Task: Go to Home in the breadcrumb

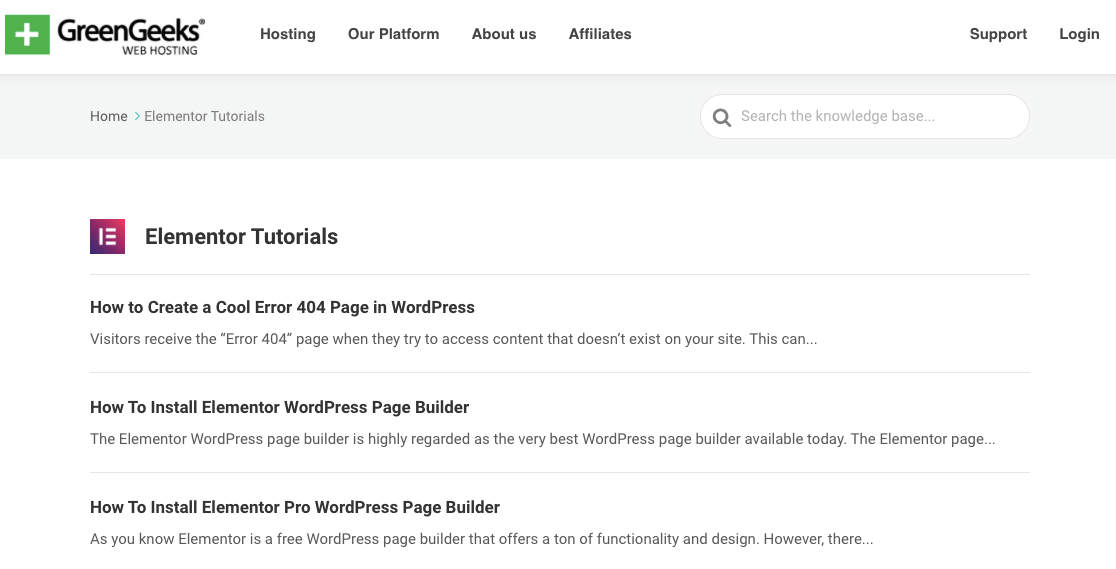Action: pyautogui.click(x=108, y=116)
